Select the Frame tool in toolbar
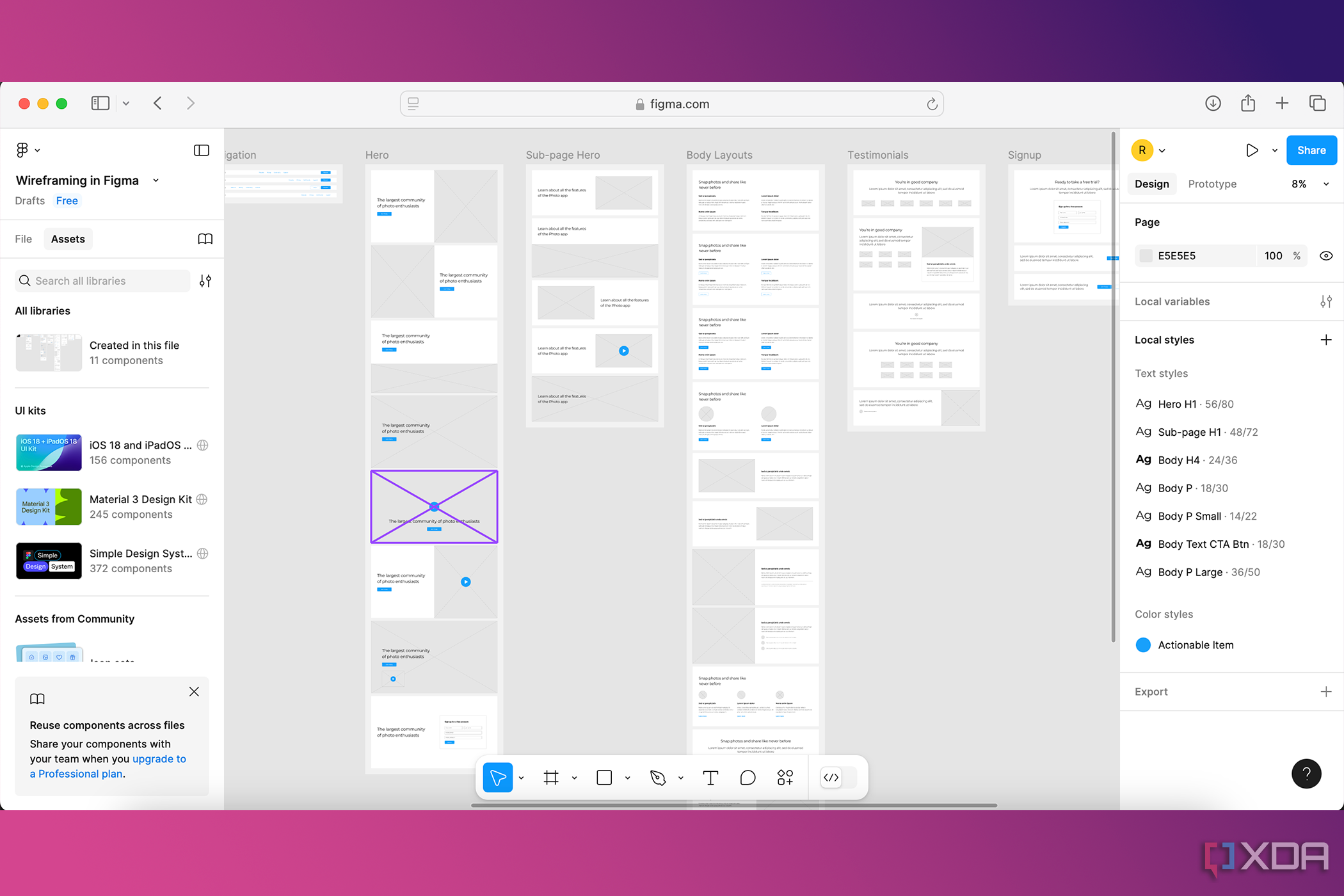Screen dimensions: 1344x896 click(x=554, y=778)
